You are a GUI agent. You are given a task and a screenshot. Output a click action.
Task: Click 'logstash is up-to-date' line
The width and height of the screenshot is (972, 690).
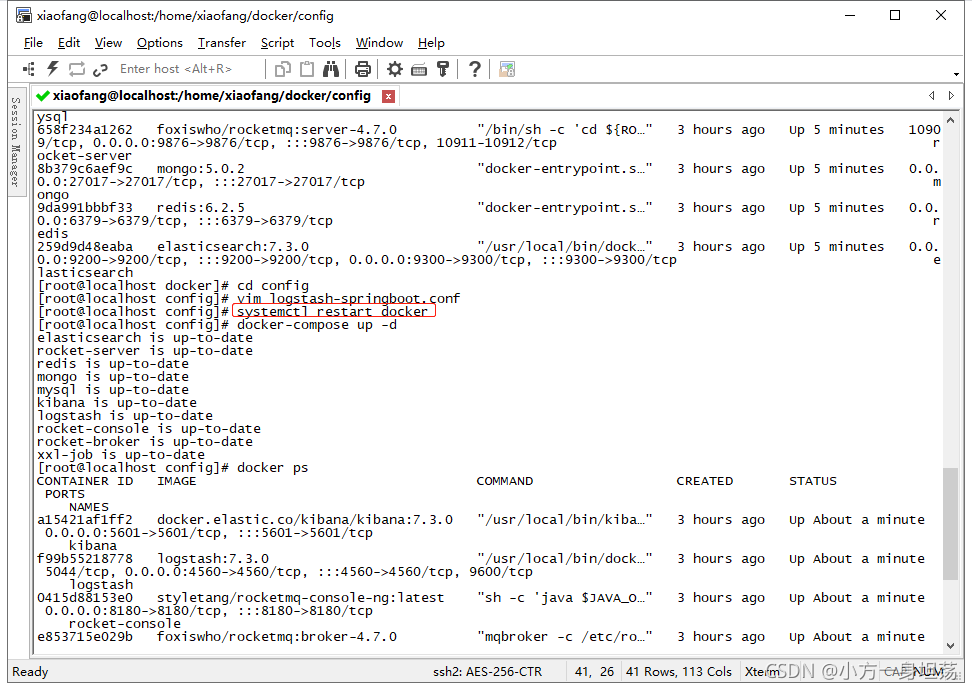(x=125, y=416)
